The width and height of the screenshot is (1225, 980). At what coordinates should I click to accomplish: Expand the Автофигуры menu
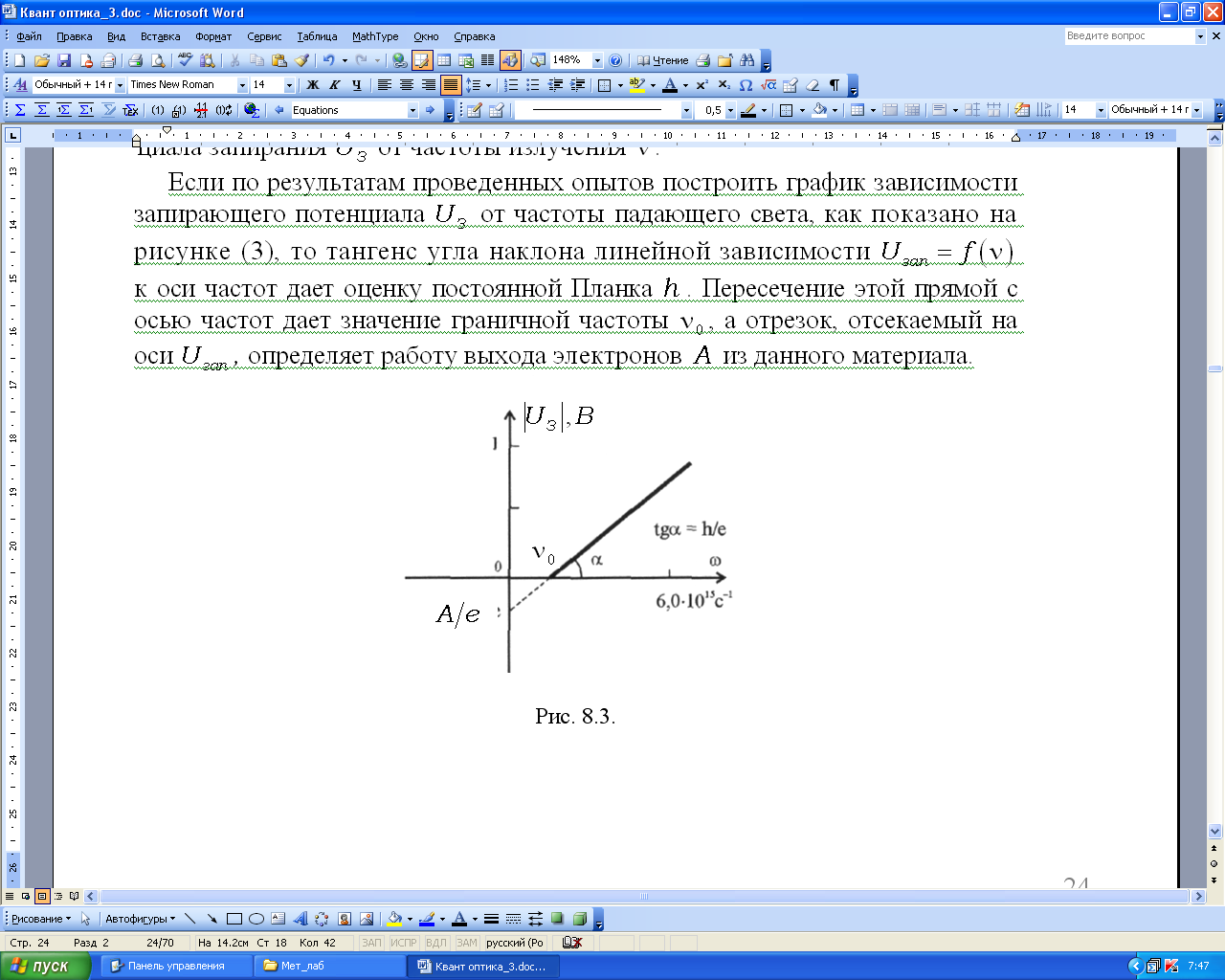tap(140, 919)
